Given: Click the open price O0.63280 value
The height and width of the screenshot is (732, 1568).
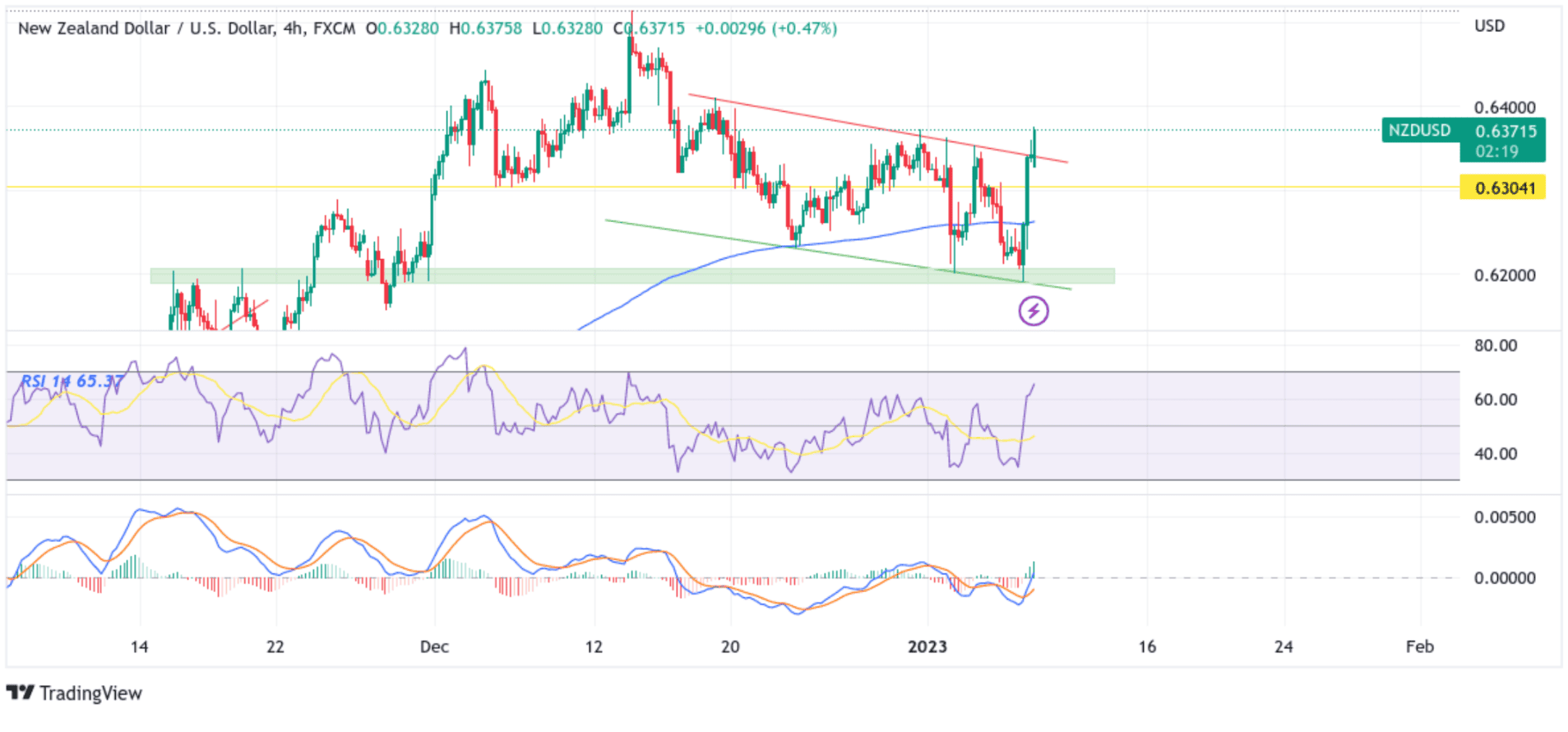Looking at the screenshot, I should point(402,28).
